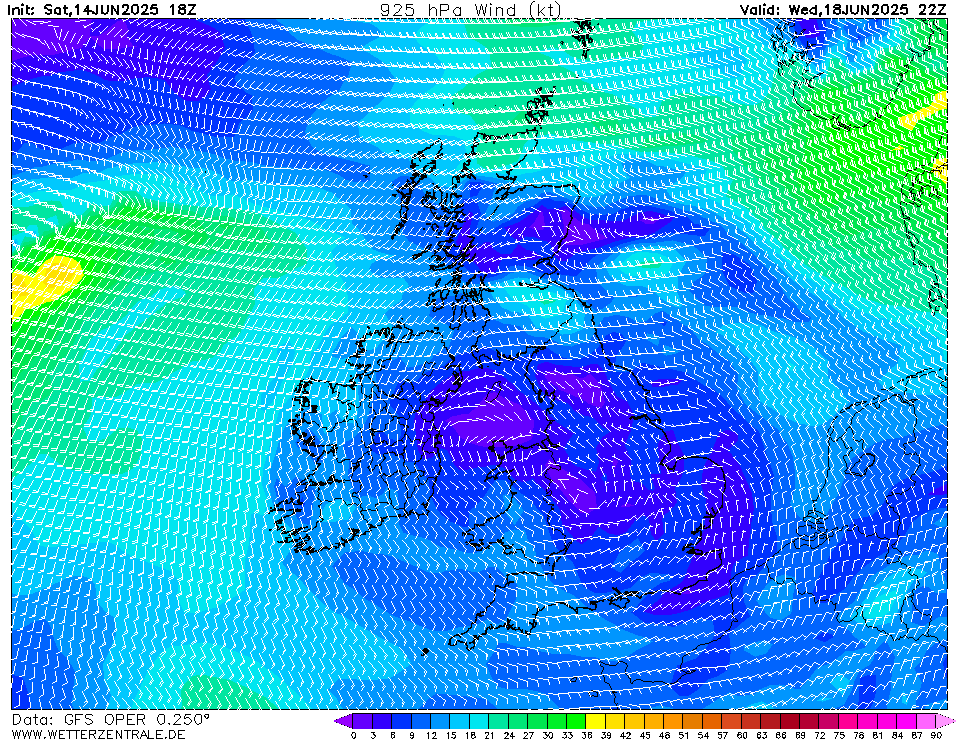Click the '0' value under the legend

pos(354,735)
